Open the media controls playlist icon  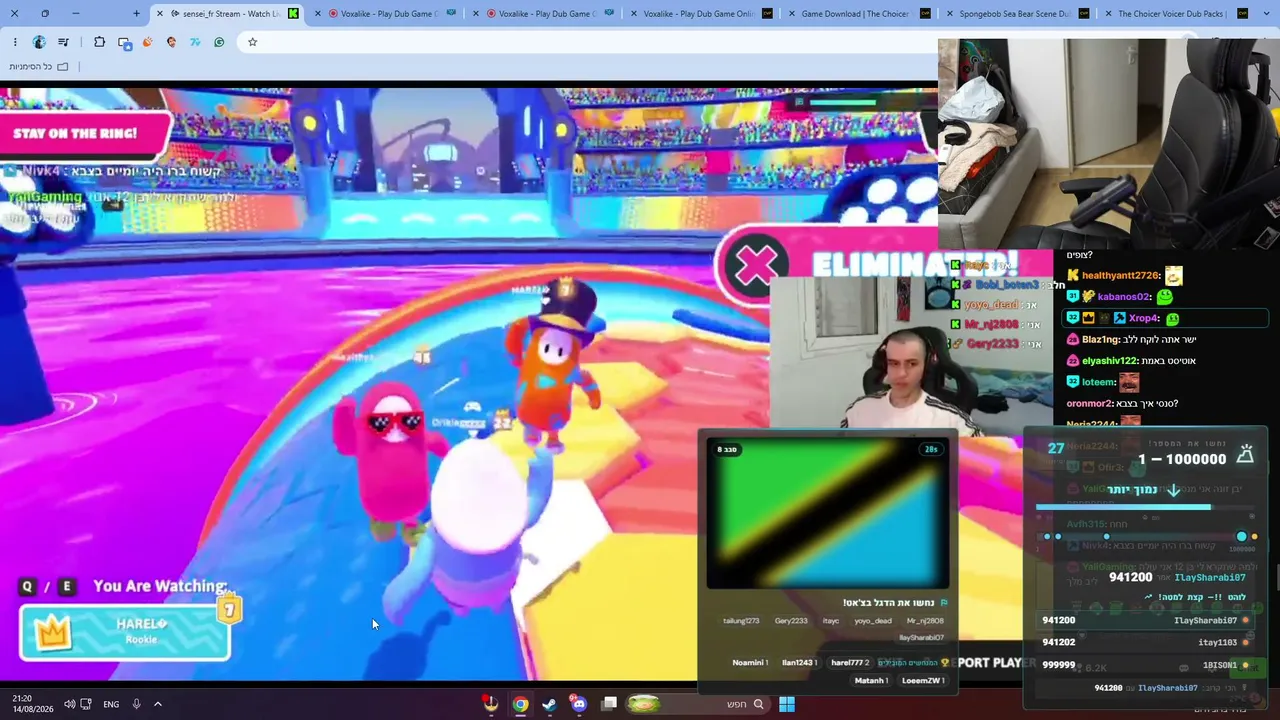[x=63, y=42]
